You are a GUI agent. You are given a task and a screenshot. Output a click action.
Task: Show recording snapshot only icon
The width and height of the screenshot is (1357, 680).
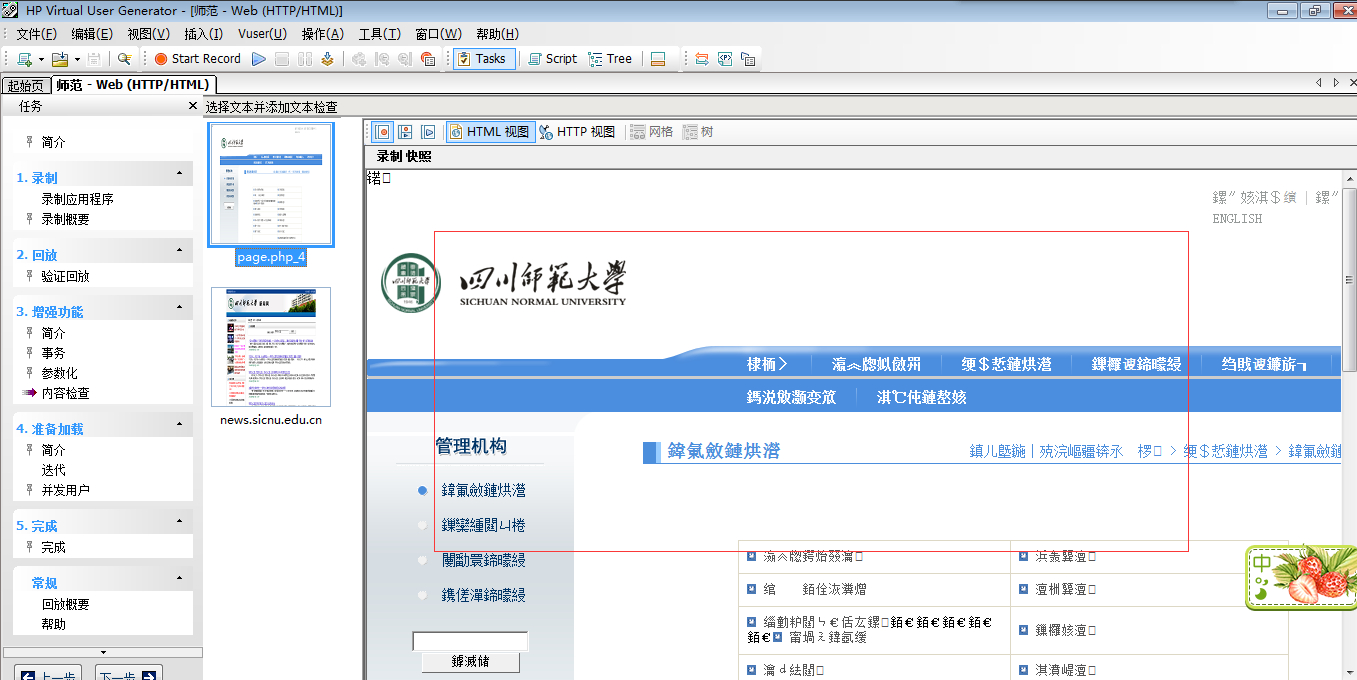pyautogui.click(x=382, y=131)
